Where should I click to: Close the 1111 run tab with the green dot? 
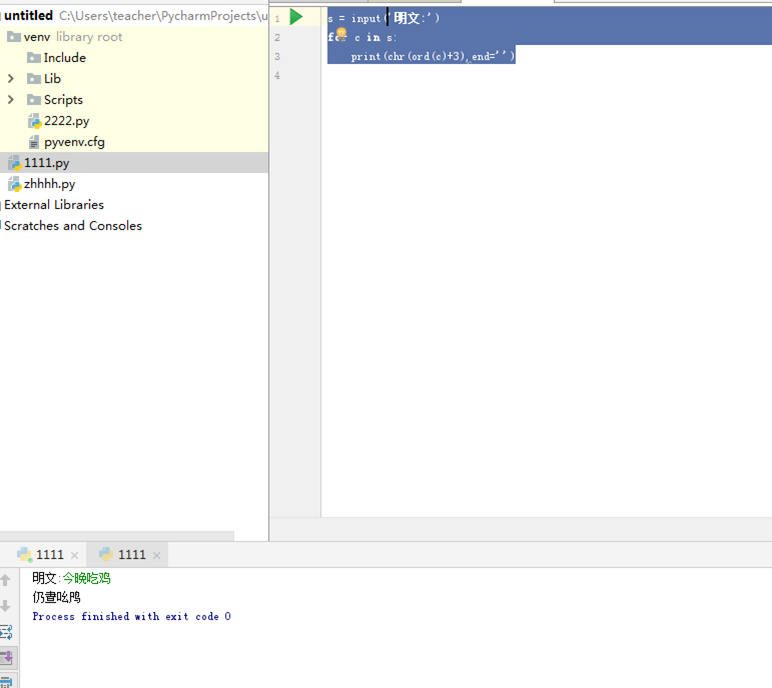pos(74,556)
